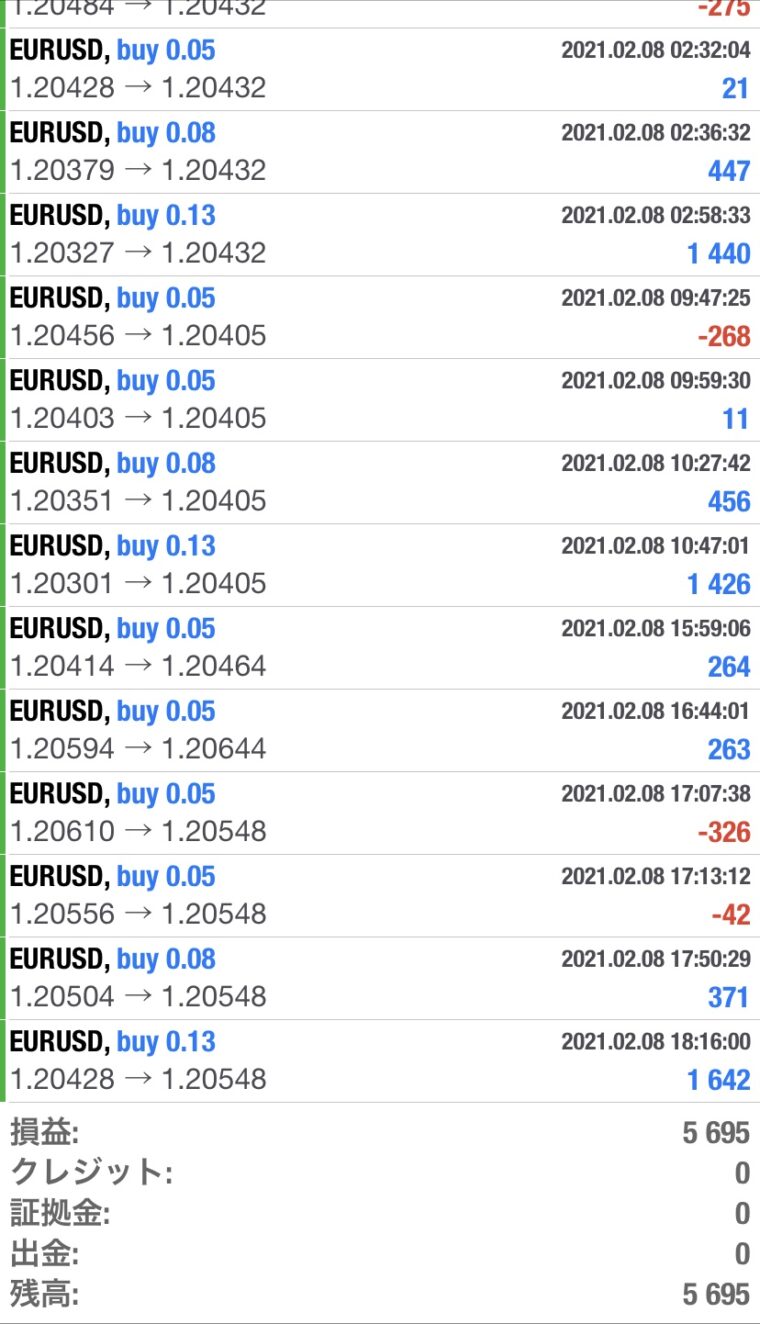The image size is (760, 1324).
Task: Tap the 出金 withdrawal row
Action: point(380,1253)
